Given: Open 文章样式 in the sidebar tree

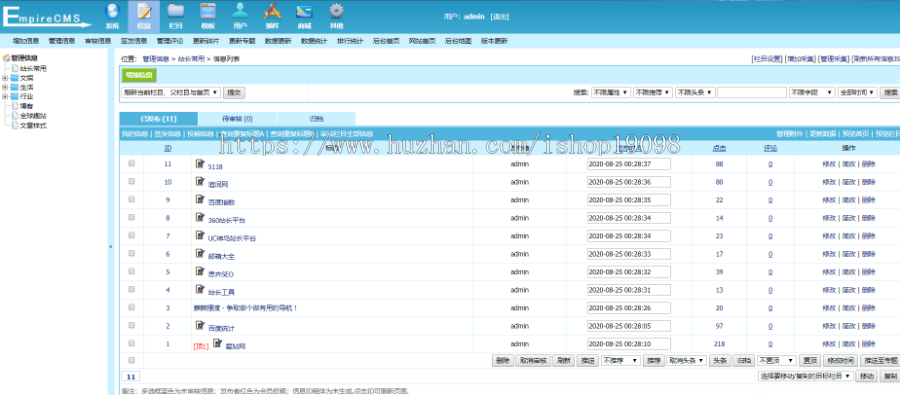Looking at the screenshot, I should [33, 125].
